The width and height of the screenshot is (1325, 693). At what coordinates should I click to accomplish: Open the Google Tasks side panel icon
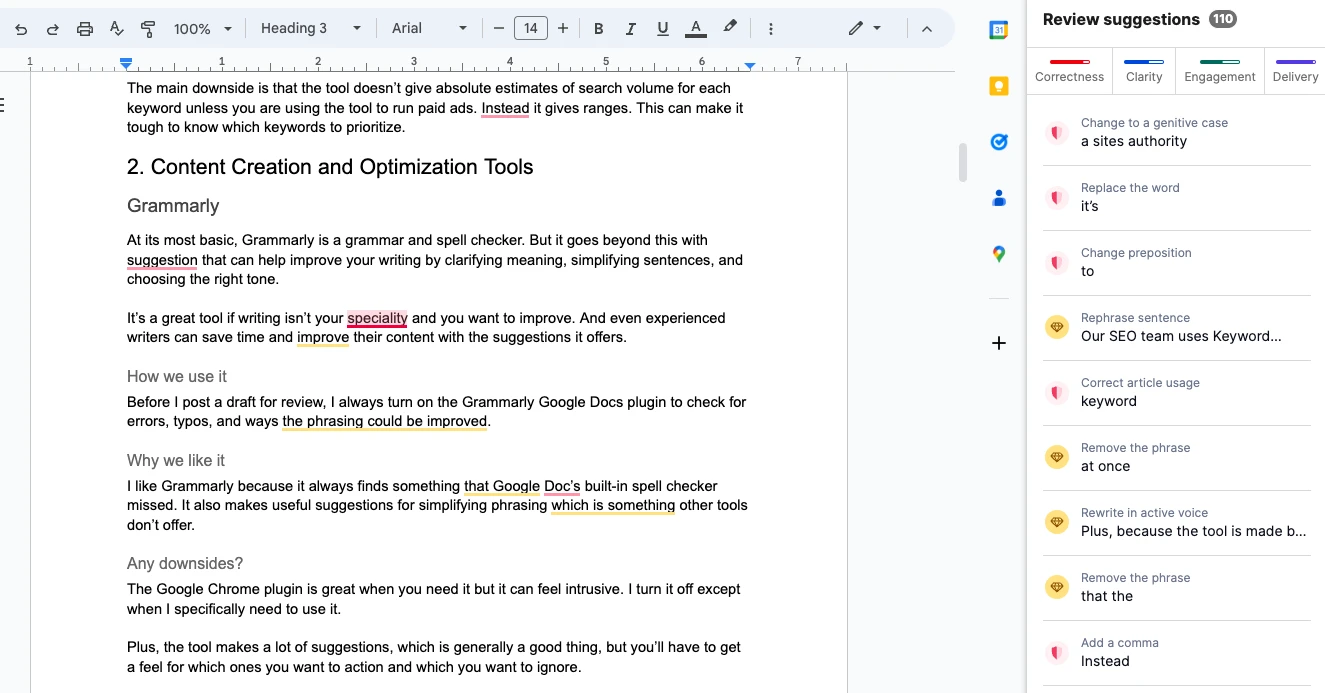(x=998, y=142)
